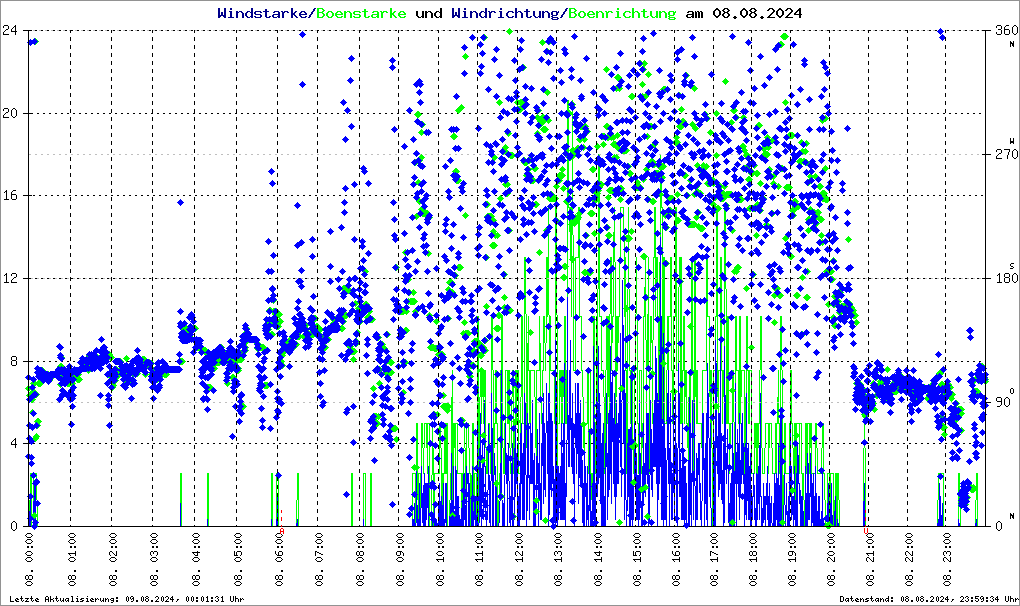The width and height of the screenshot is (1020, 606).
Task: Click the 270 degree West axis label
Action: pos(1002,155)
